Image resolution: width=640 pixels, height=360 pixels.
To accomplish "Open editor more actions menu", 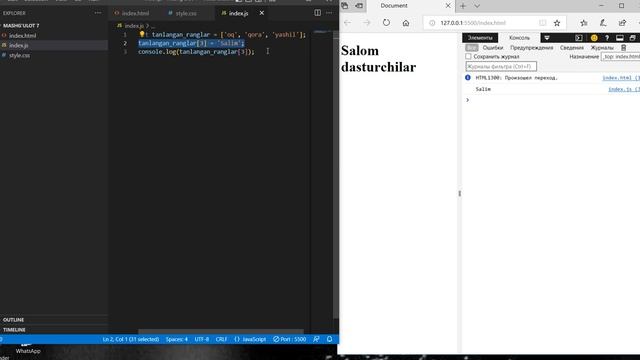I will (329, 13).
